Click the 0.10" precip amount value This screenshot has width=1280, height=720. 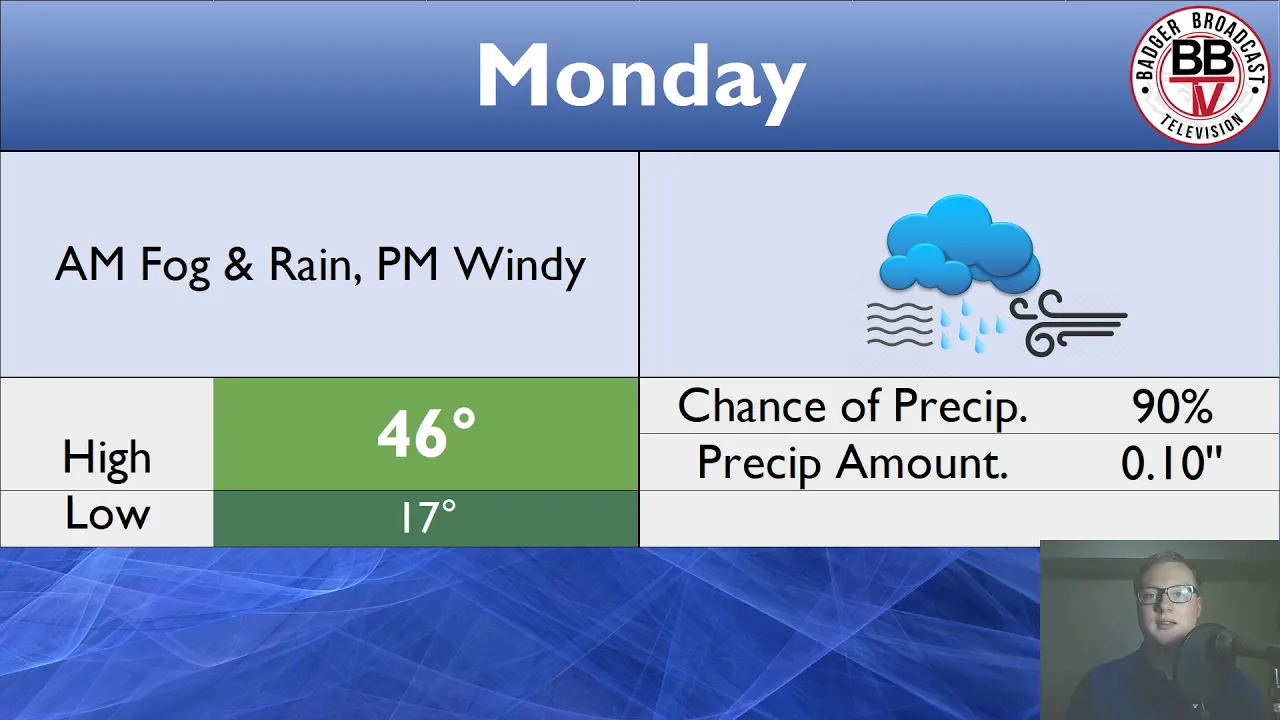(1172, 463)
